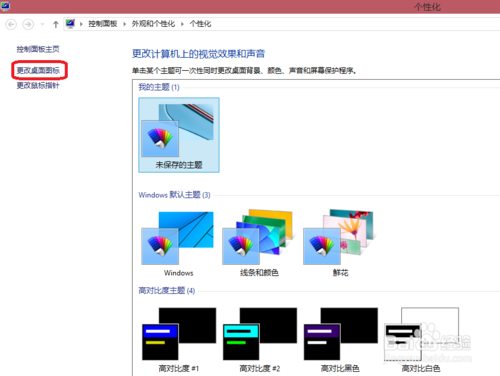Select the 未保存的主题 theme
The height and width of the screenshot is (376, 500).
(179, 135)
